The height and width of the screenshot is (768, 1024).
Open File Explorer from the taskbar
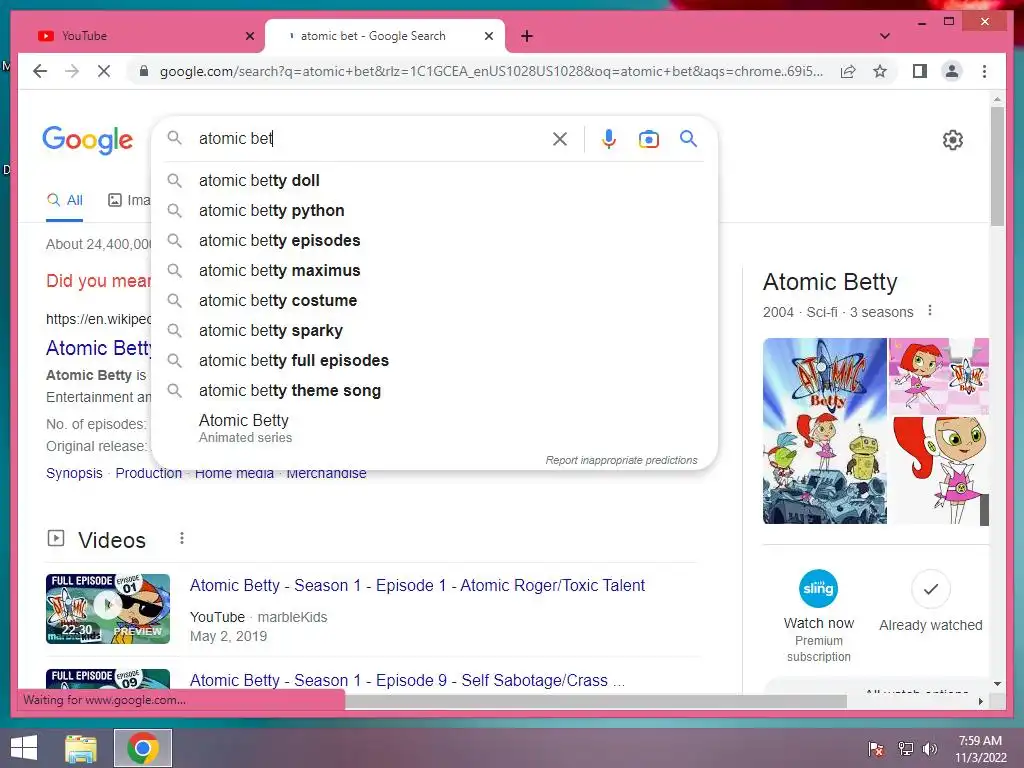click(x=81, y=748)
